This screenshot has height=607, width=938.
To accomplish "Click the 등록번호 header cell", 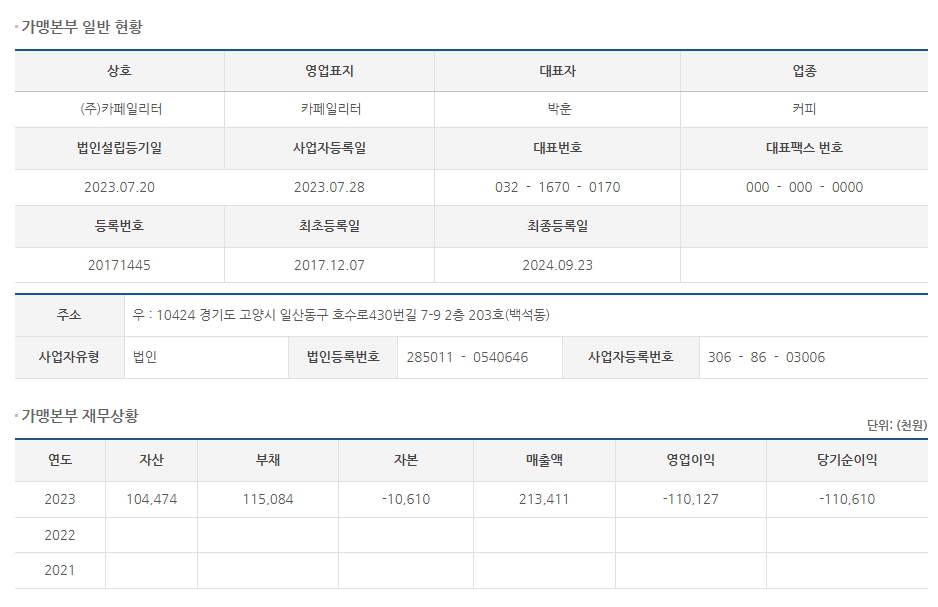I will 120,226.
